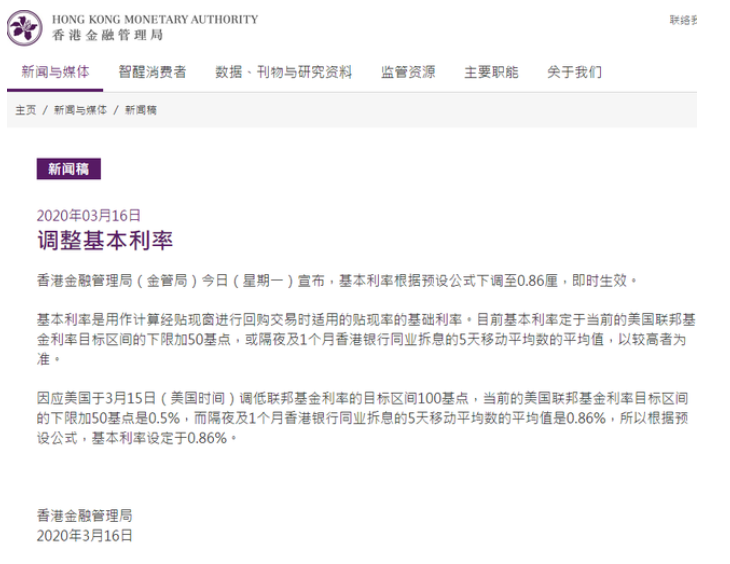The width and height of the screenshot is (730, 564).
Task: Click the 香港金融管理局 signature at the bottom
Action: tap(85, 516)
